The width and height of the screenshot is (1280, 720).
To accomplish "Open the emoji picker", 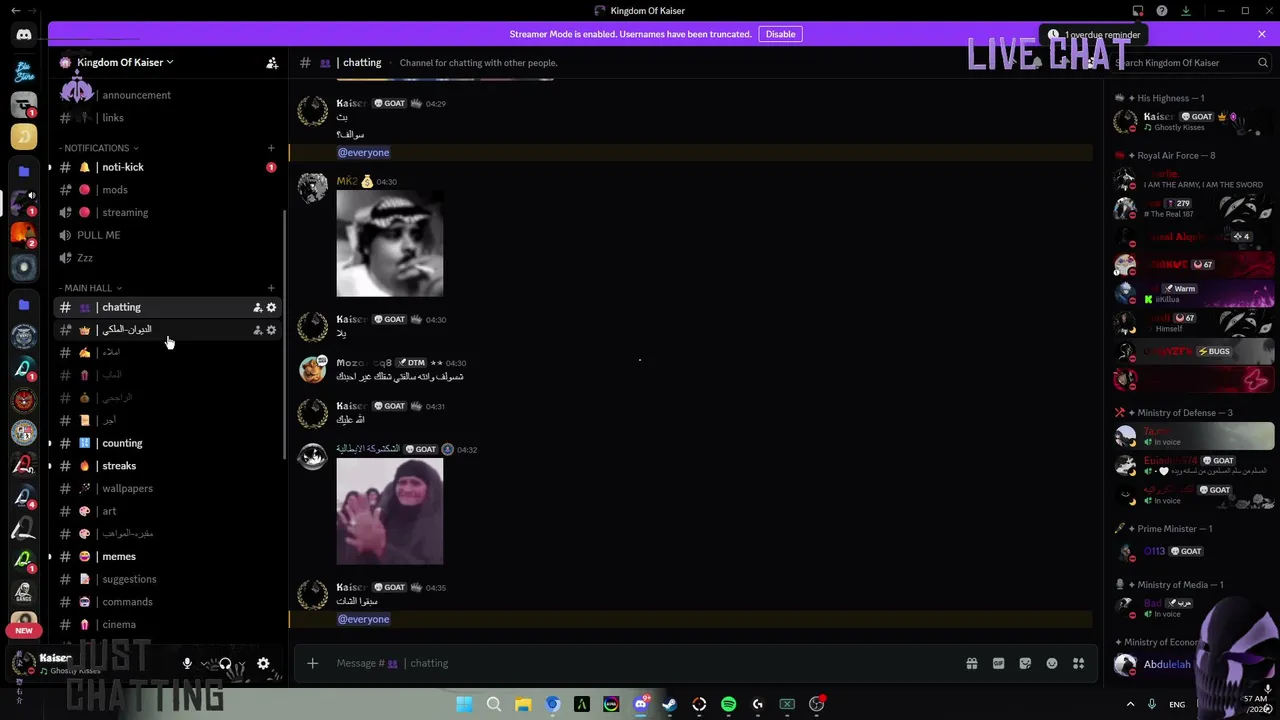I will (1052, 663).
